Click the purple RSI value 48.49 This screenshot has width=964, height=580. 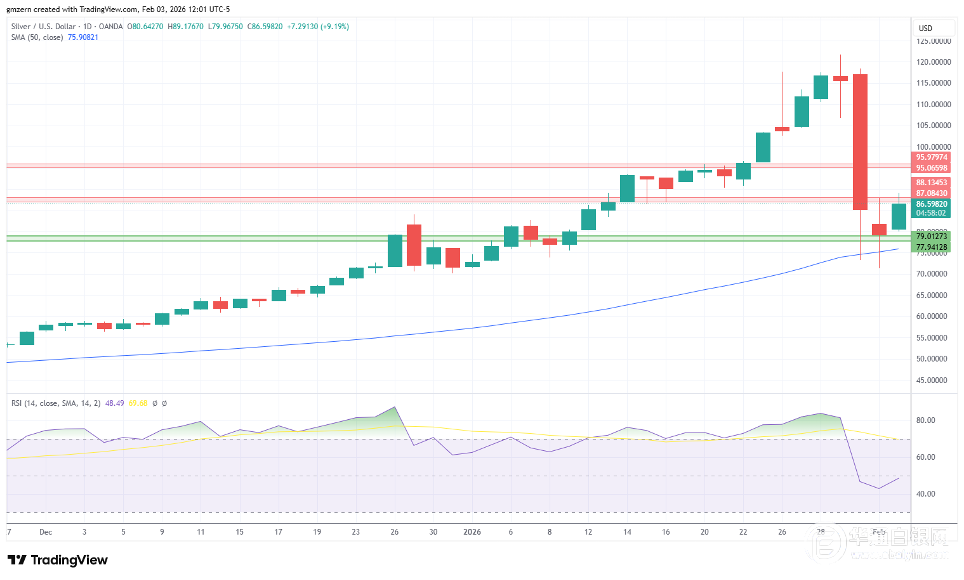(x=114, y=403)
